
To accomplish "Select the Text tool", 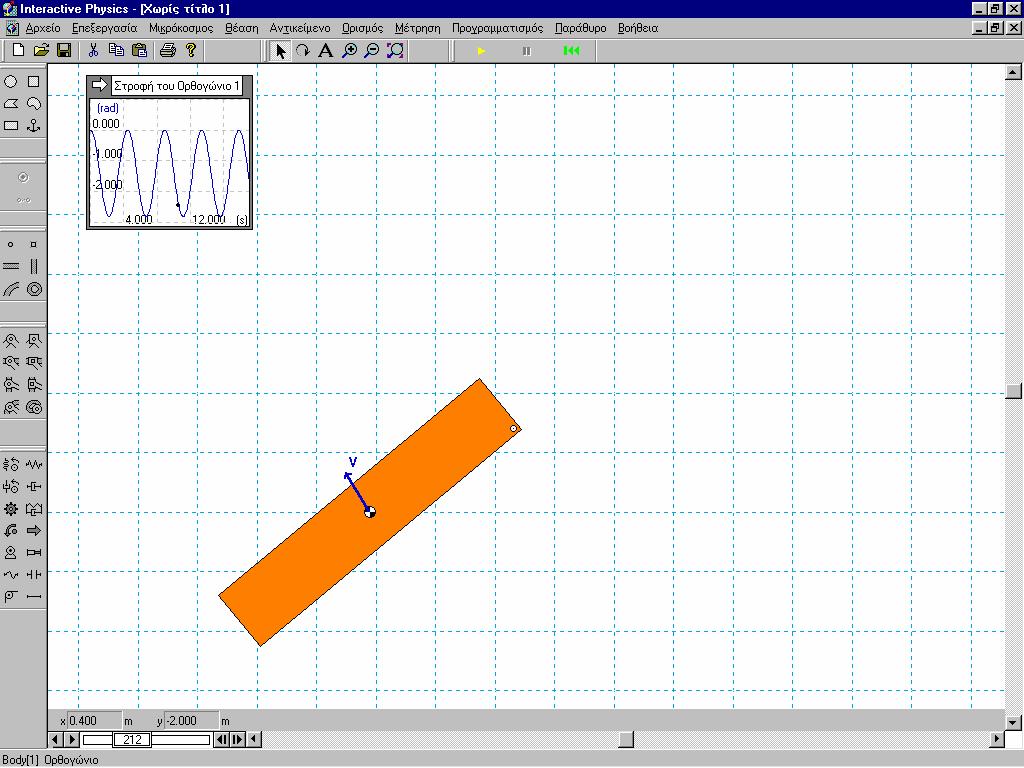I will point(326,50).
